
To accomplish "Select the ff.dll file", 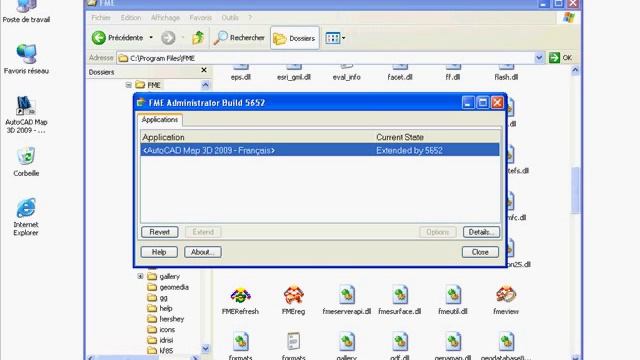I will click(x=453, y=73).
